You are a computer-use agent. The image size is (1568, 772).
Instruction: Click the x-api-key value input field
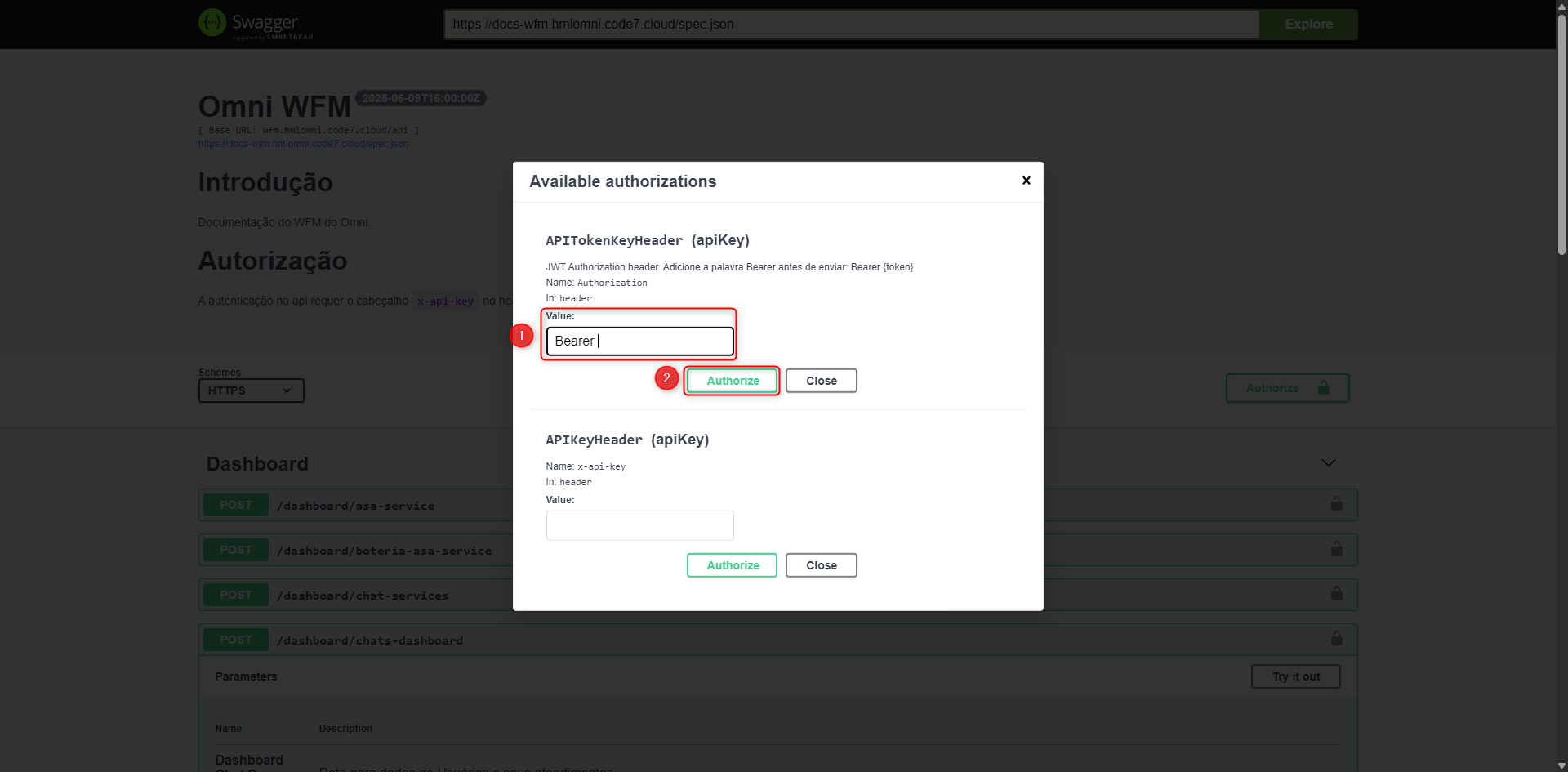tap(639, 525)
